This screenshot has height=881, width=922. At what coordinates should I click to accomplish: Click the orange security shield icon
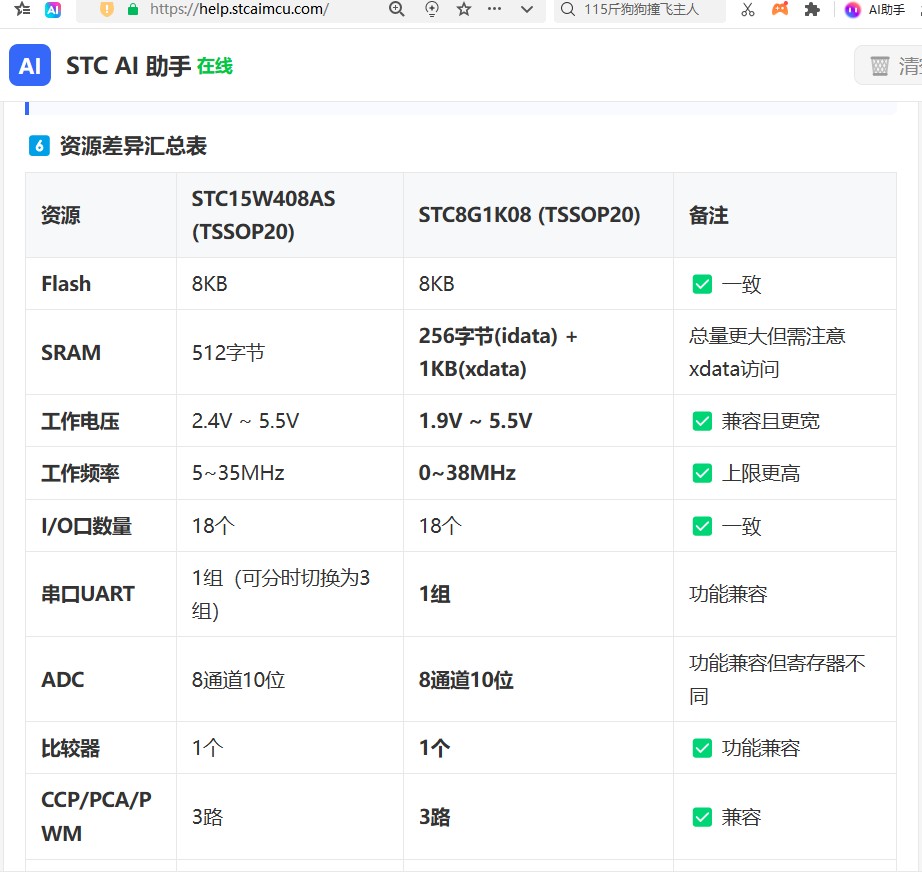[x=106, y=9]
